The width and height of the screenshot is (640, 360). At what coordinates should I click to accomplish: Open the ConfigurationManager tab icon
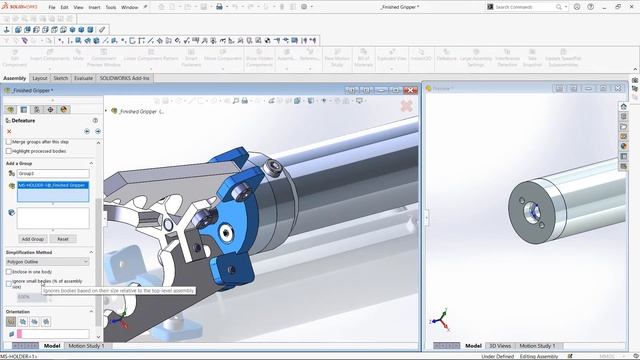37,109
